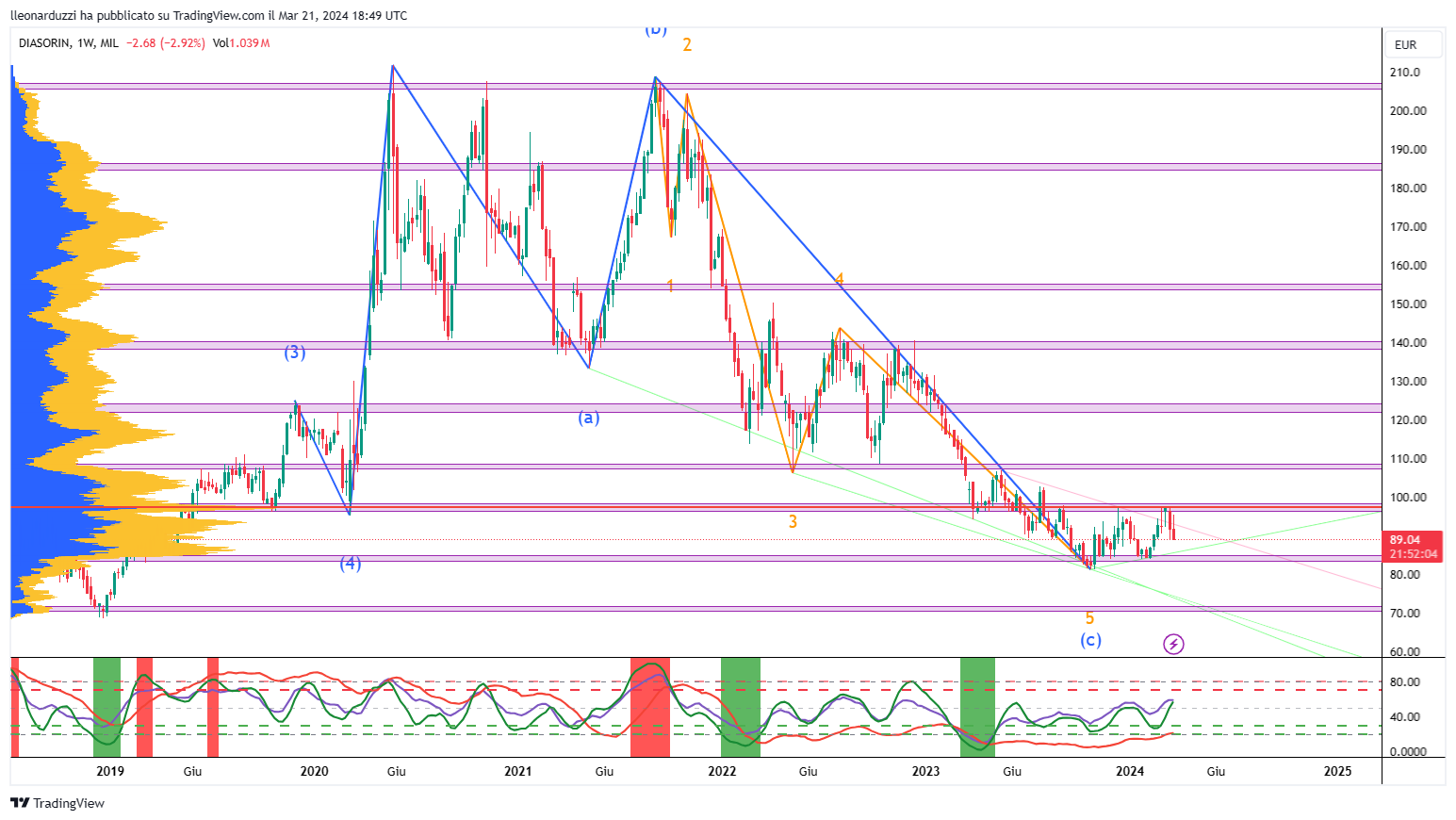The width and height of the screenshot is (1456, 820).
Task: Click the orange 5 wave label
Action: point(1089,618)
